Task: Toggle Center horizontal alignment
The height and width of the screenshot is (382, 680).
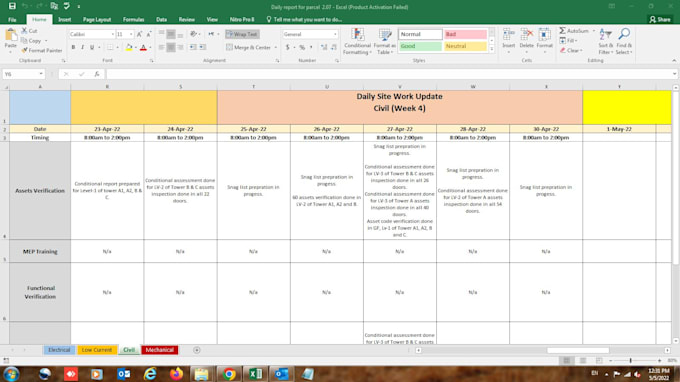Action: click(171, 47)
